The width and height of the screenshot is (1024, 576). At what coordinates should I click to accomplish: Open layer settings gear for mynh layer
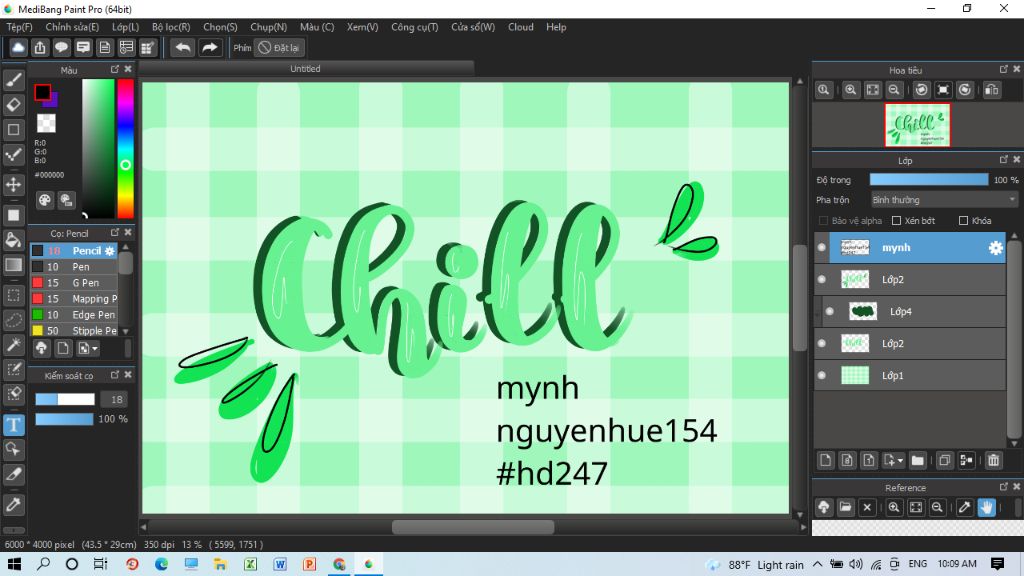pos(995,248)
